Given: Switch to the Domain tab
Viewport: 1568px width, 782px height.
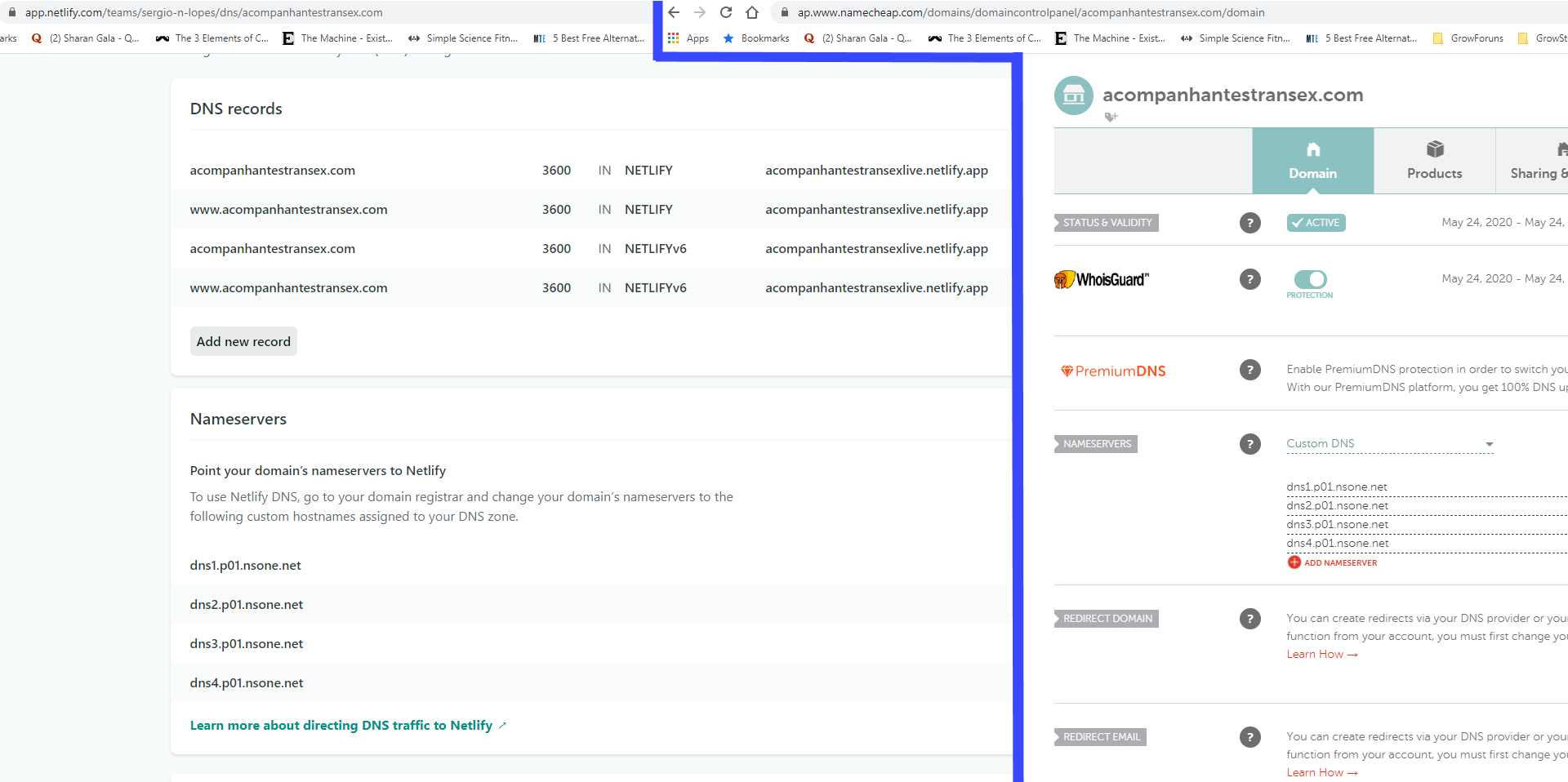Looking at the screenshot, I should click(1312, 161).
